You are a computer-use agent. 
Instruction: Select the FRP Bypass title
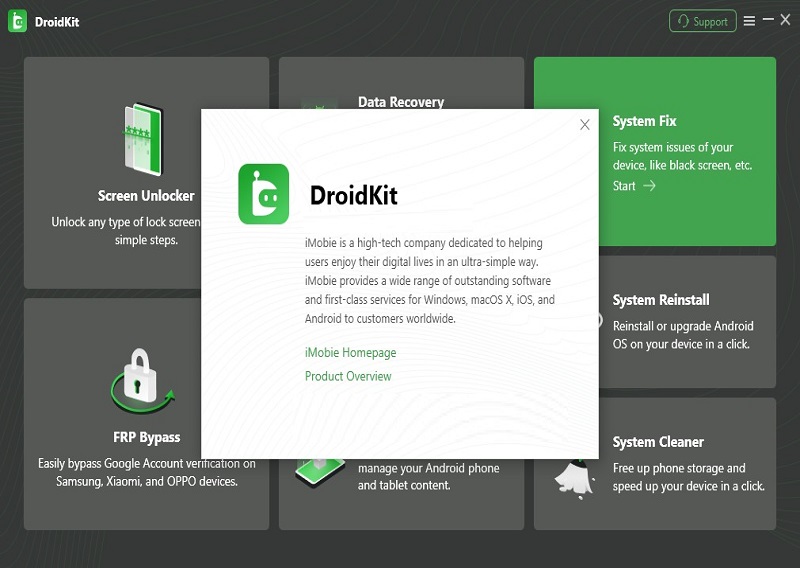147,437
